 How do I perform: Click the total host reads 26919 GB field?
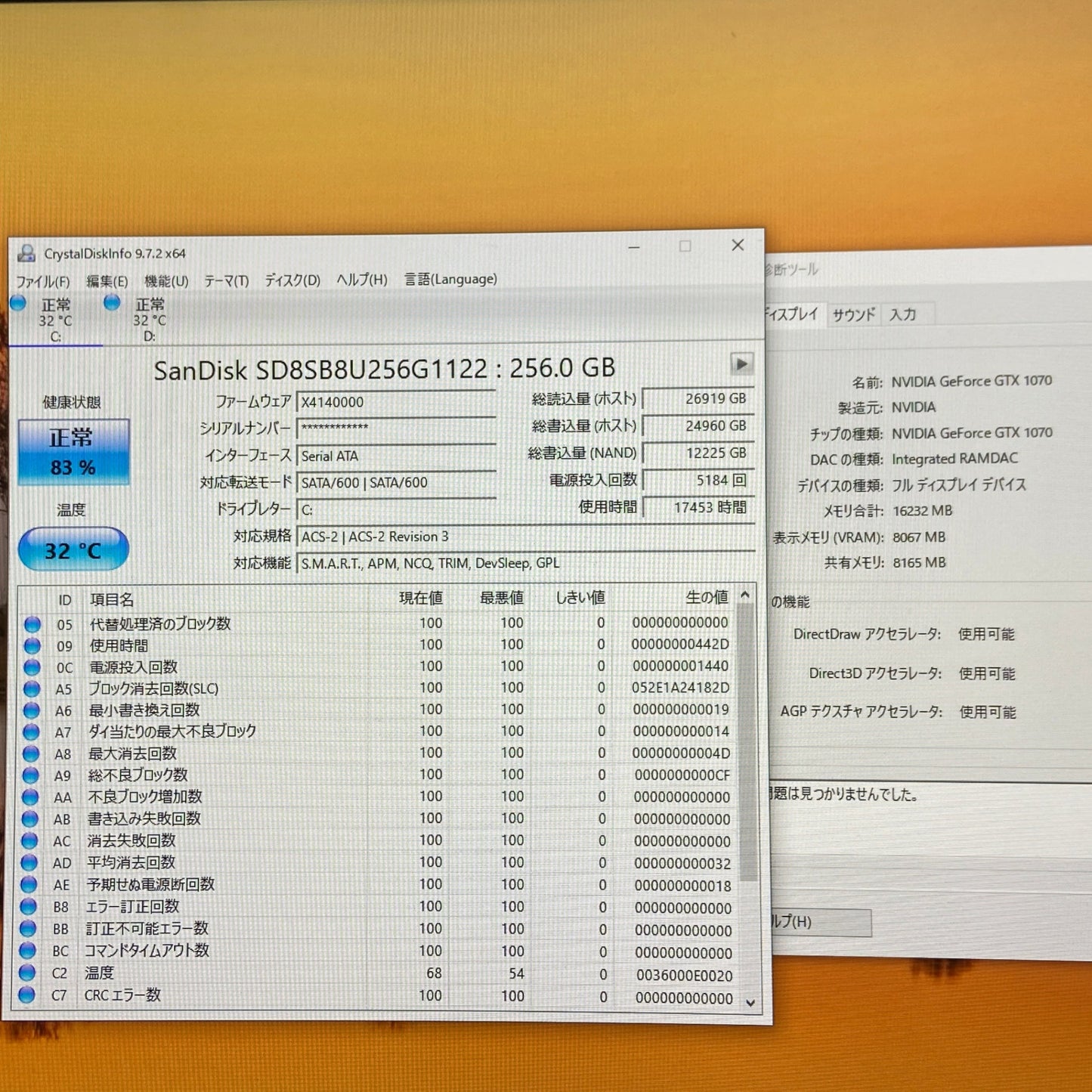tap(698, 399)
